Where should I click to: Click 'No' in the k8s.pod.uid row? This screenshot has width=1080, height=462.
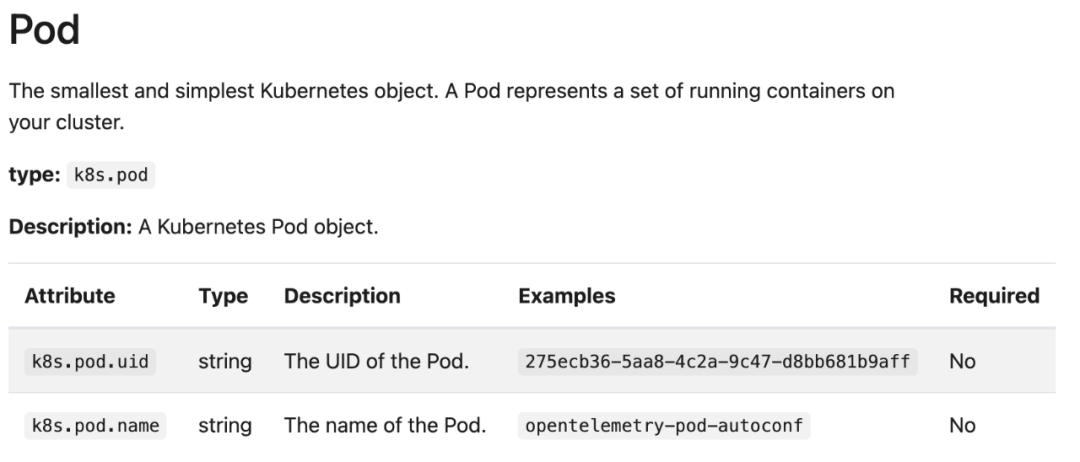[x=962, y=362]
